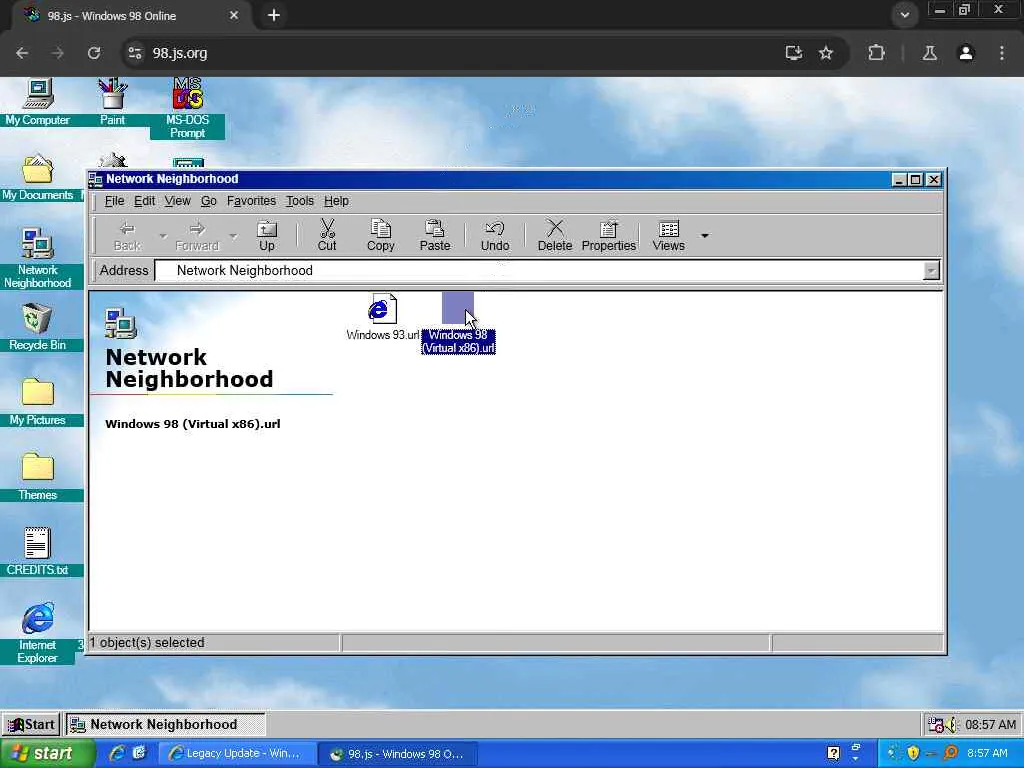Open My Computer desktop icon

point(38,102)
